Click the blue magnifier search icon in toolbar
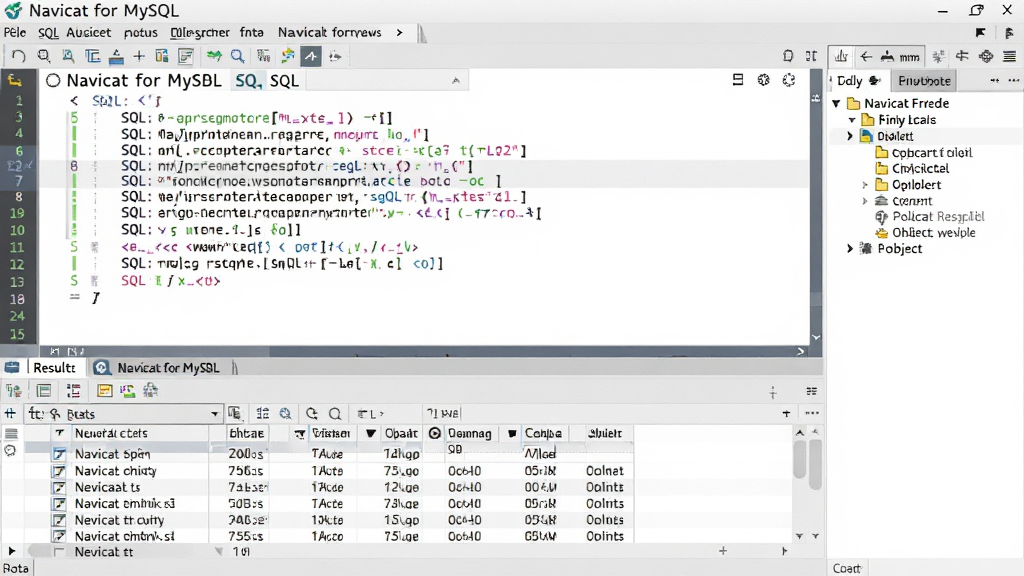 pos(238,57)
